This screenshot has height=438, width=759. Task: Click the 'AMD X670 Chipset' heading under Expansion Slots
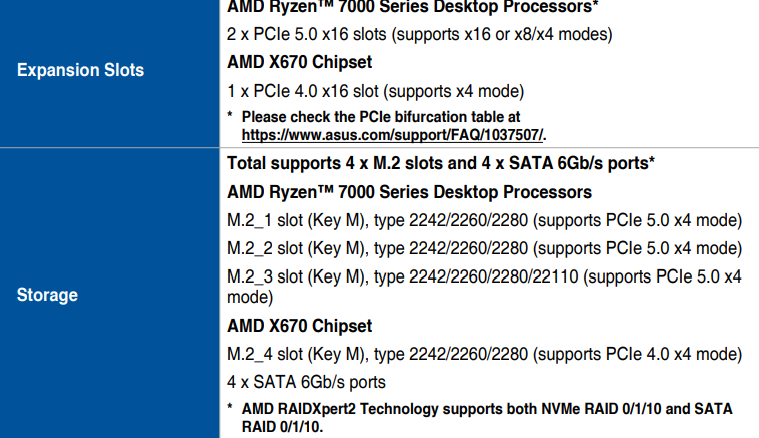point(300,62)
